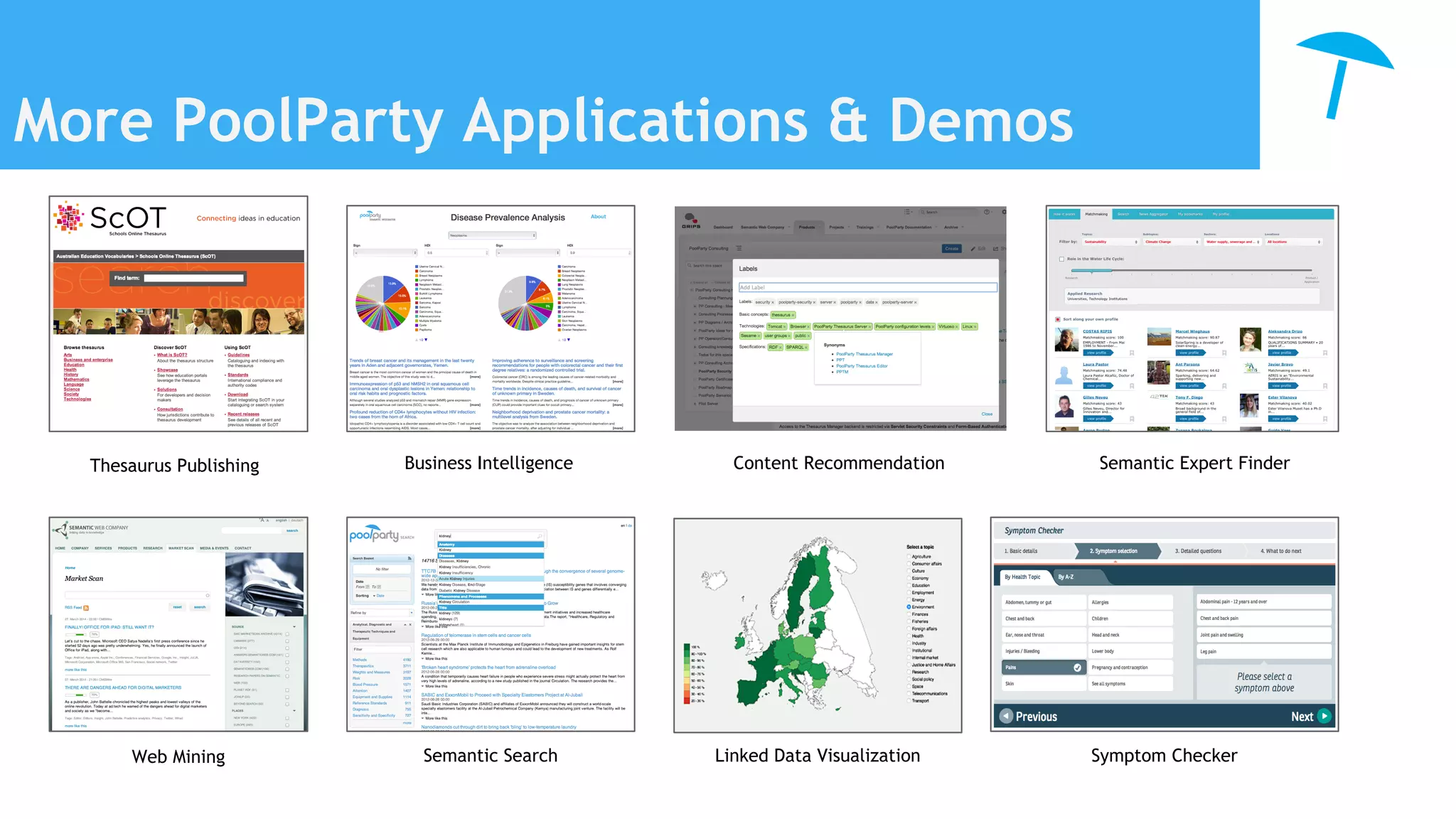Click the checkmark icon on the Pains tile
1456x819 pixels.
(1077, 668)
